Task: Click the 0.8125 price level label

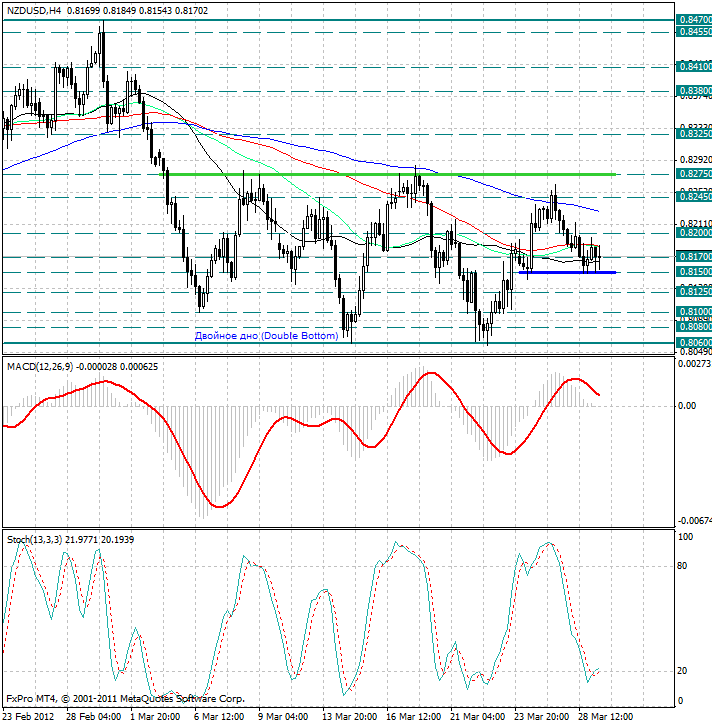Action: (x=694, y=292)
